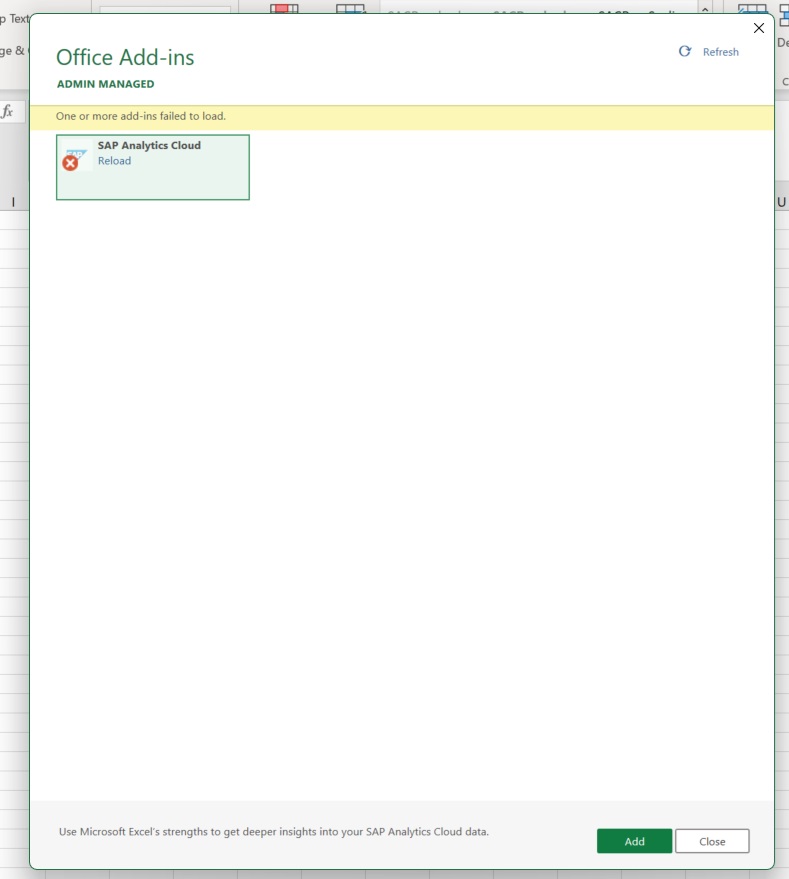Image resolution: width=789 pixels, height=879 pixels.
Task: Click the ADMIN MANAGED tab label
Action: [x=105, y=84]
